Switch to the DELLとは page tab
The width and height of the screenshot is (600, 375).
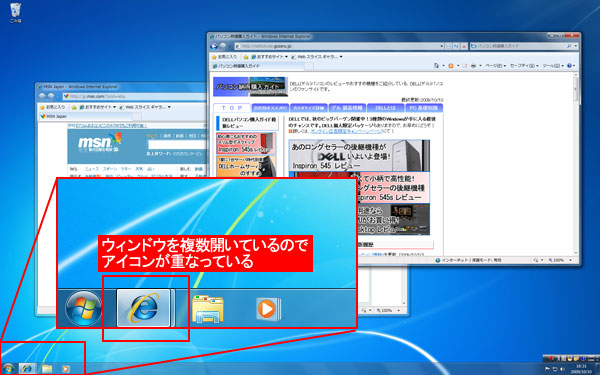pos(385,108)
